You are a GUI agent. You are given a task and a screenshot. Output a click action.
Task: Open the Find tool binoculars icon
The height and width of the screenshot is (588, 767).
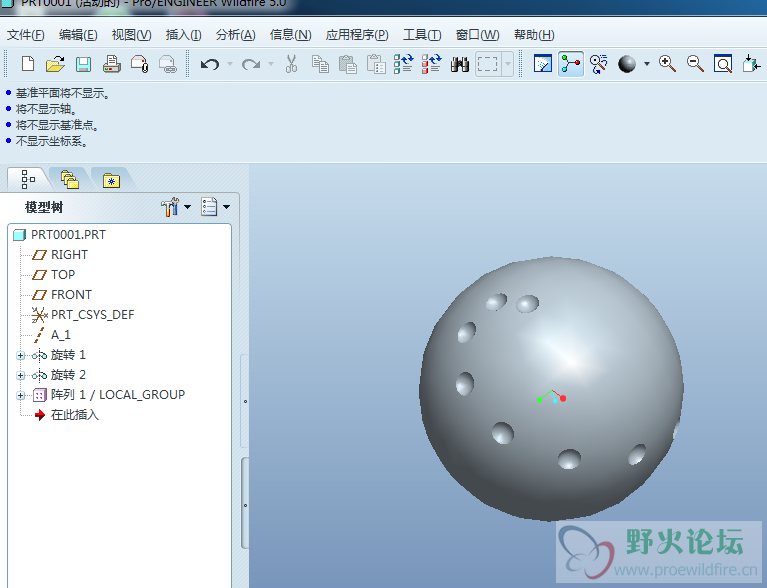coord(460,64)
